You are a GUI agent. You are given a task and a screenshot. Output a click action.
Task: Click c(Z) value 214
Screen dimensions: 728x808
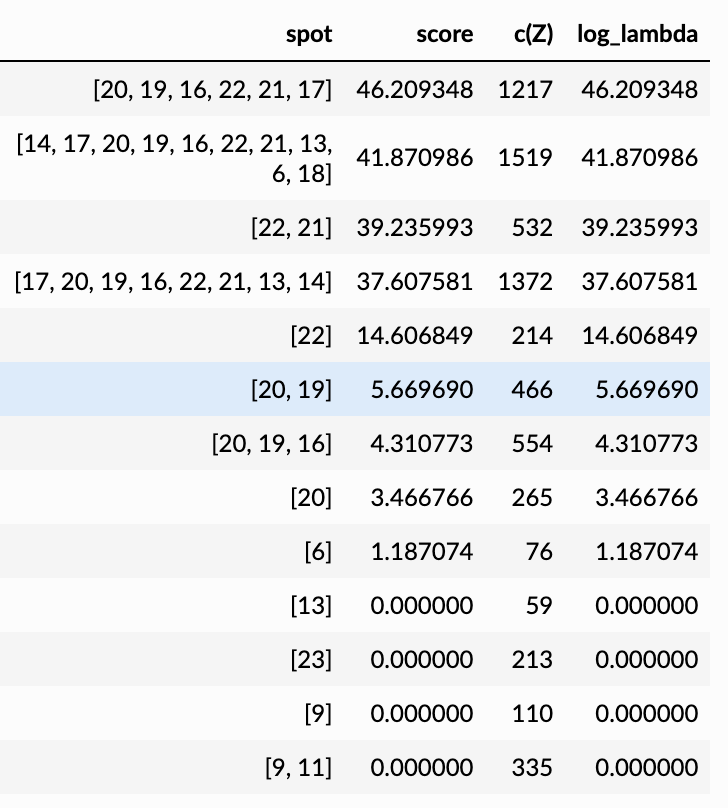tap(532, 336)
